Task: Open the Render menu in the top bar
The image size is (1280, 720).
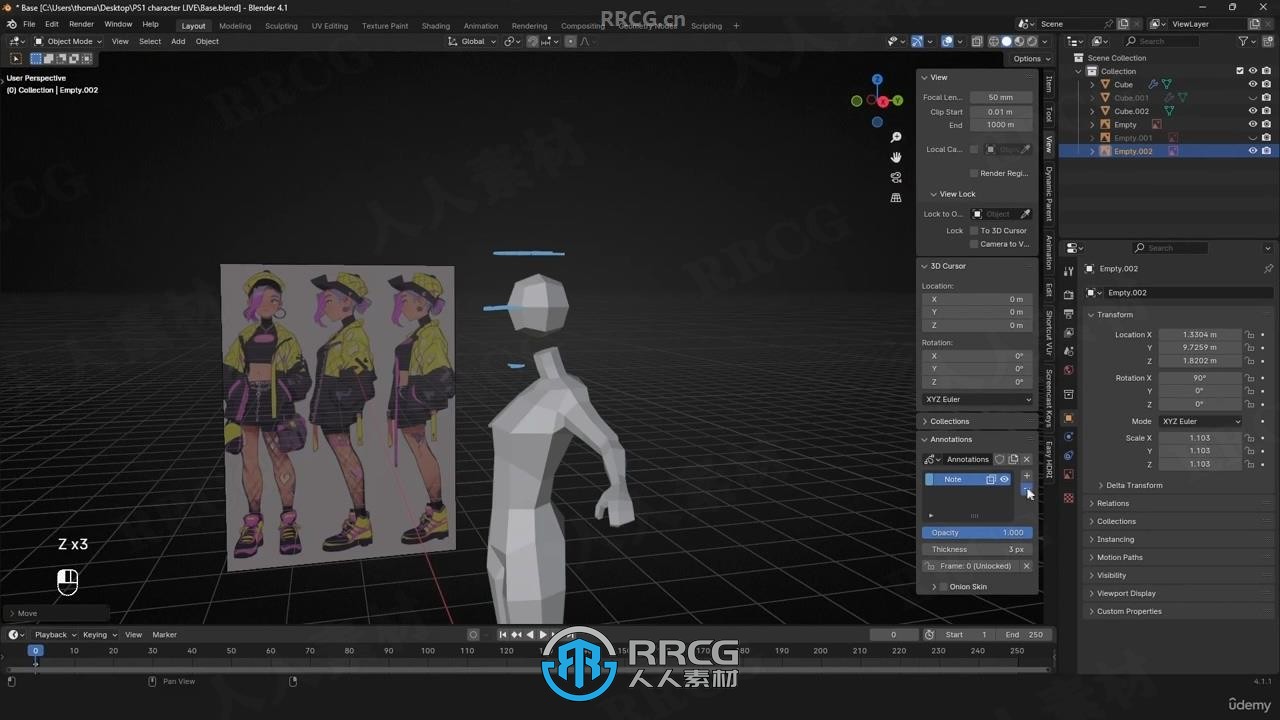Action: coord(81,24)
